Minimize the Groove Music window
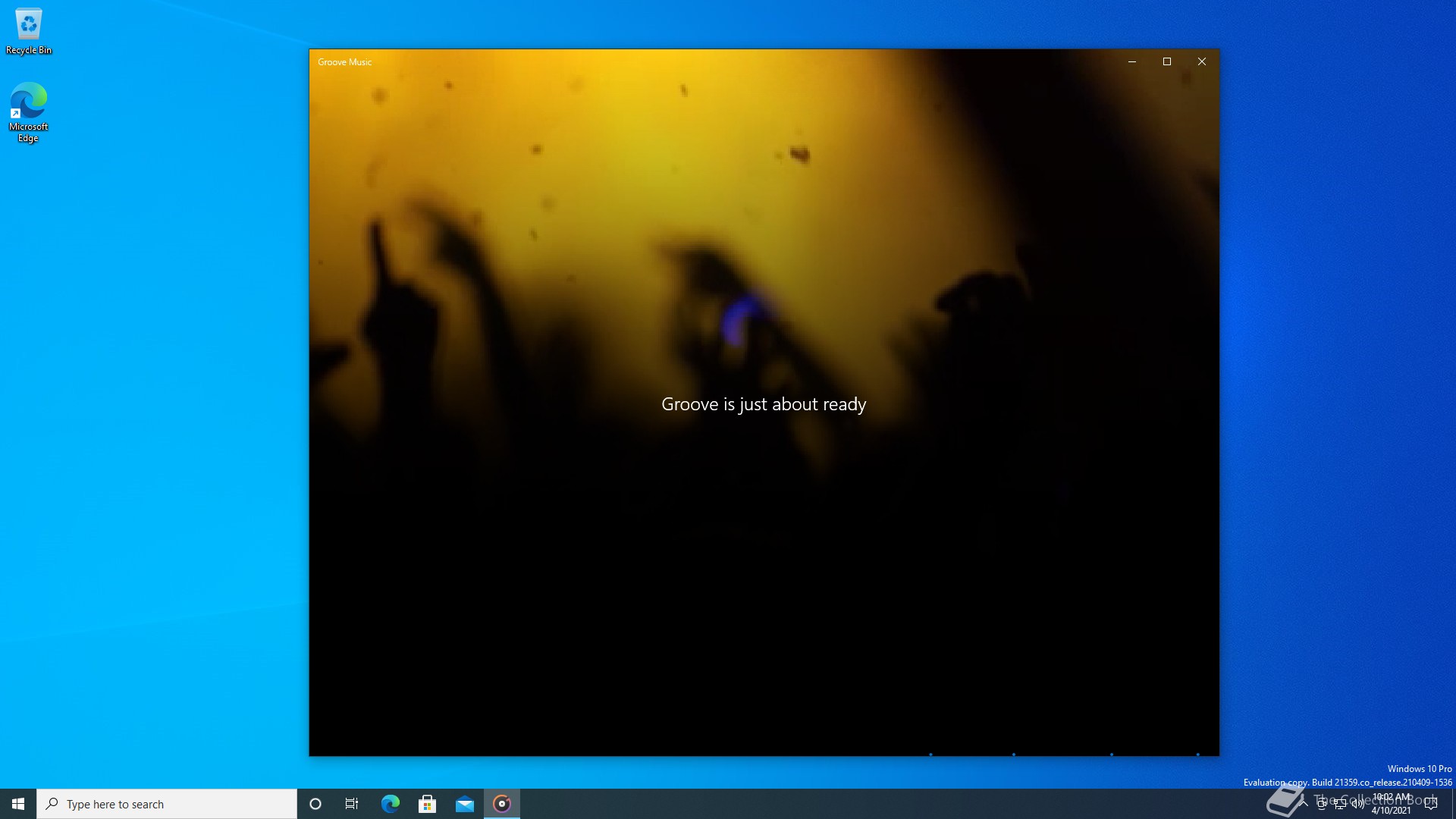 tap(1132, 61)
